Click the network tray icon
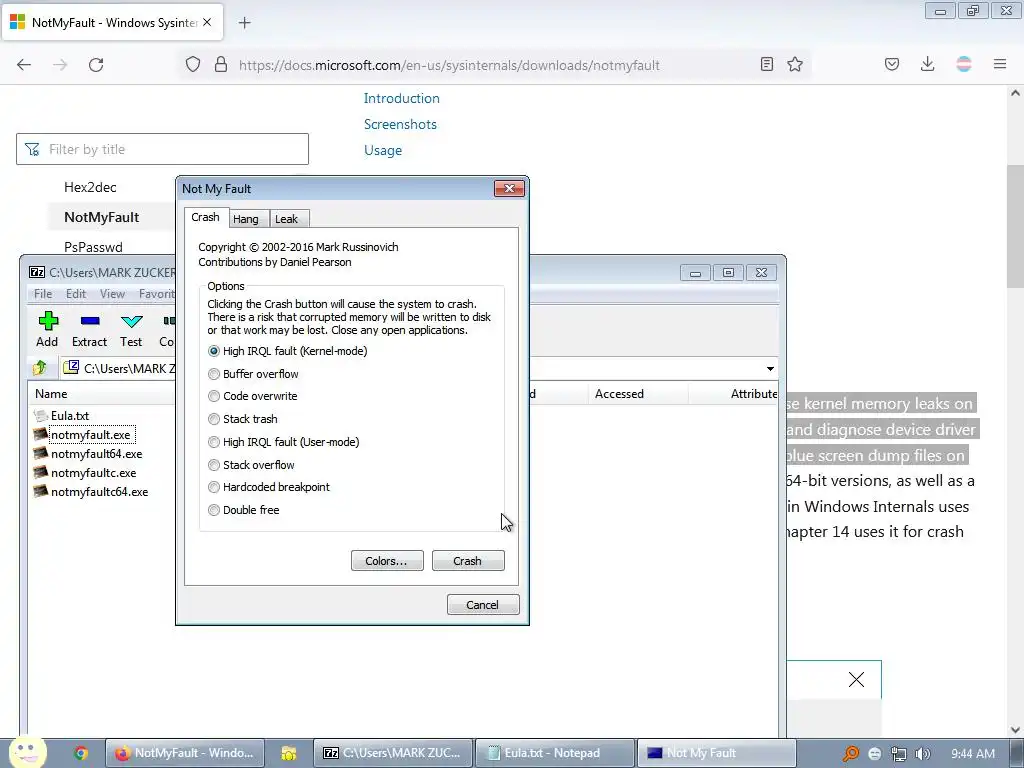 point(899,754)
